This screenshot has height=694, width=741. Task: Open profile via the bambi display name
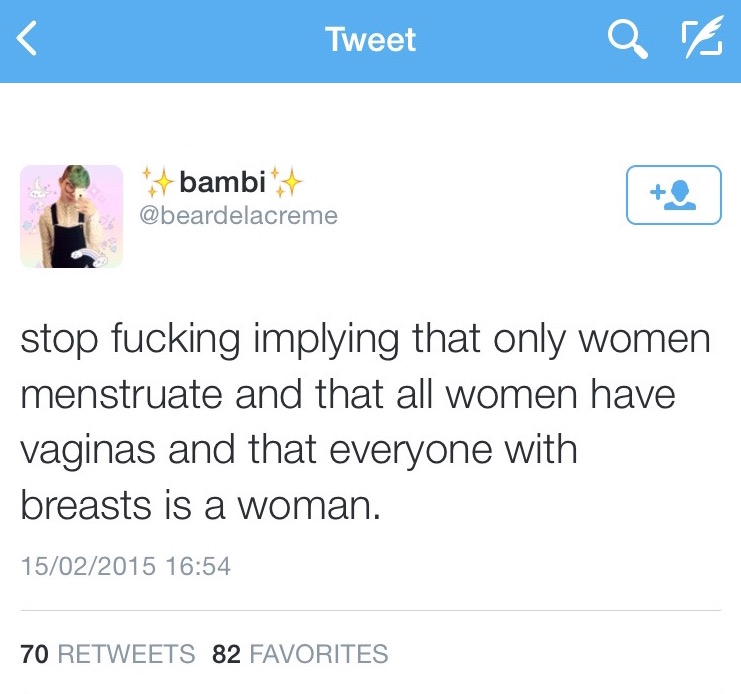pyautogui.click(x=222, y=183)
